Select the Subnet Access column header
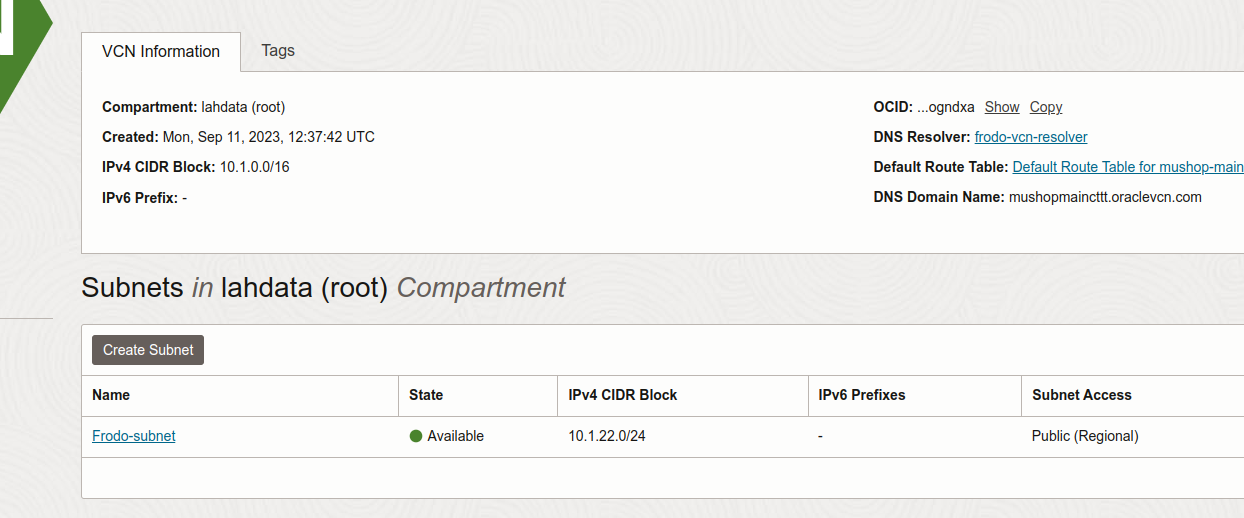Image resolution: width=1244 pixels, height=518 pixels. tap(1082, 395)
